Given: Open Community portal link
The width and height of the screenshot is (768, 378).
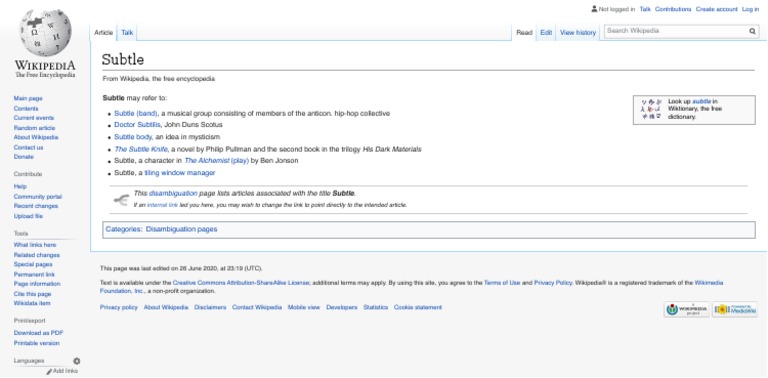Looking at the screenshot, I should pos(38,197).
